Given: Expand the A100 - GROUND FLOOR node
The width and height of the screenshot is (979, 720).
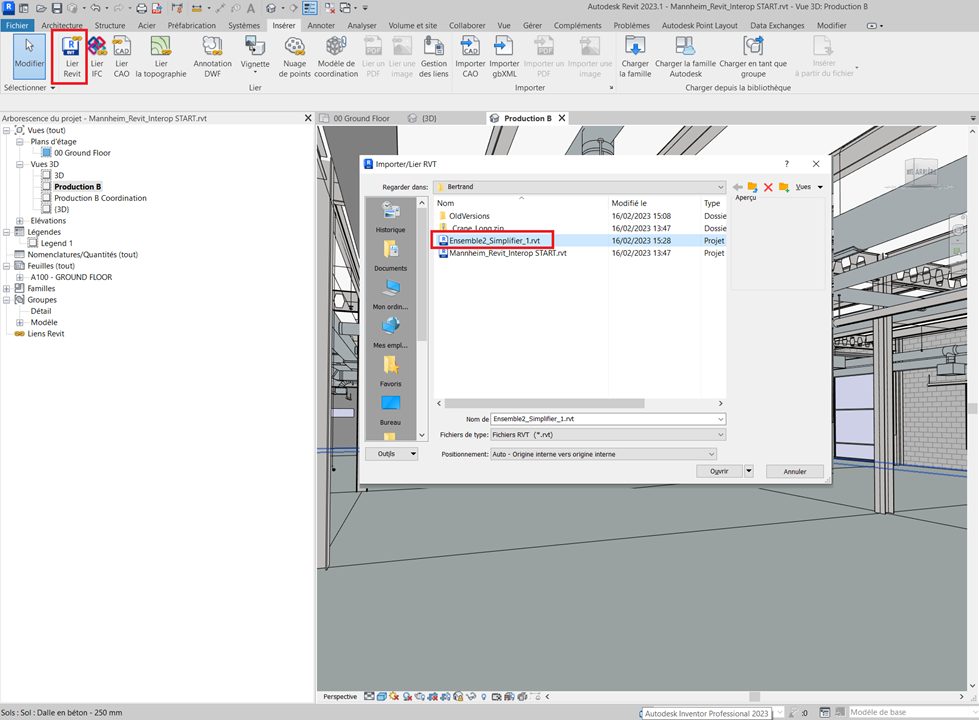Looking at the screenshot, I should point(19,277).
